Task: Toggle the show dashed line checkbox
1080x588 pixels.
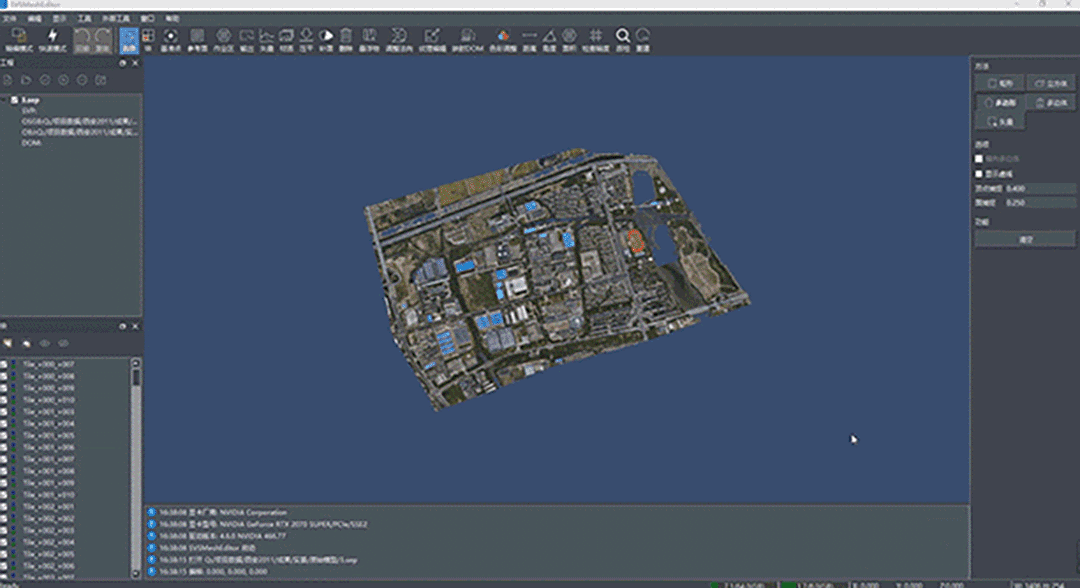Action: click(980, 173)
